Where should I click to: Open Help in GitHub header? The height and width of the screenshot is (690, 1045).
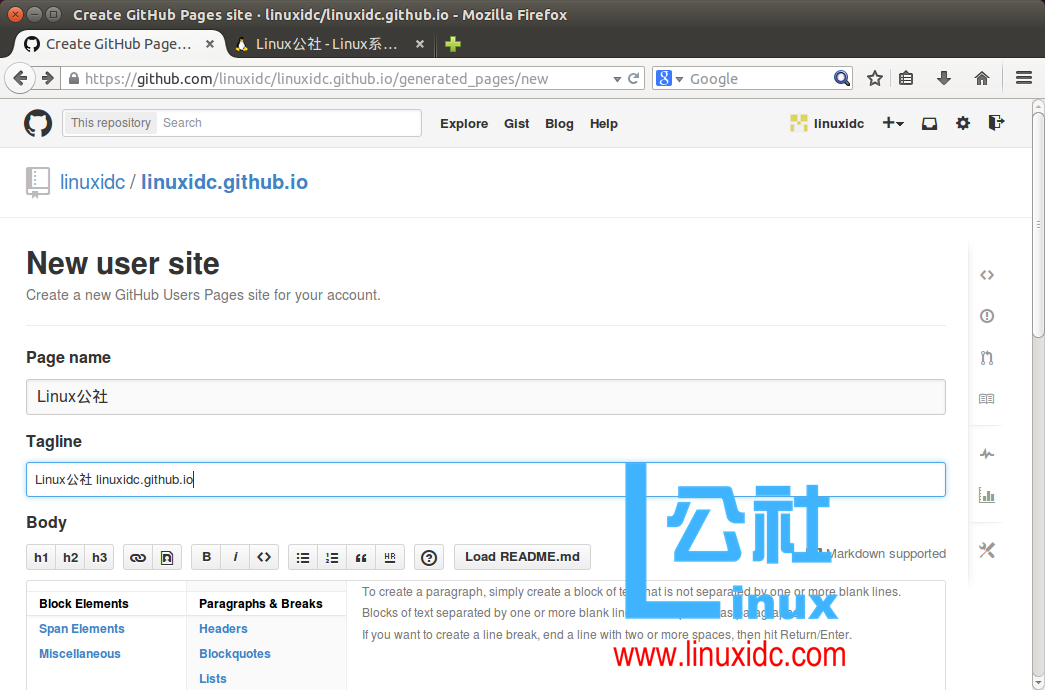point(604,123)
